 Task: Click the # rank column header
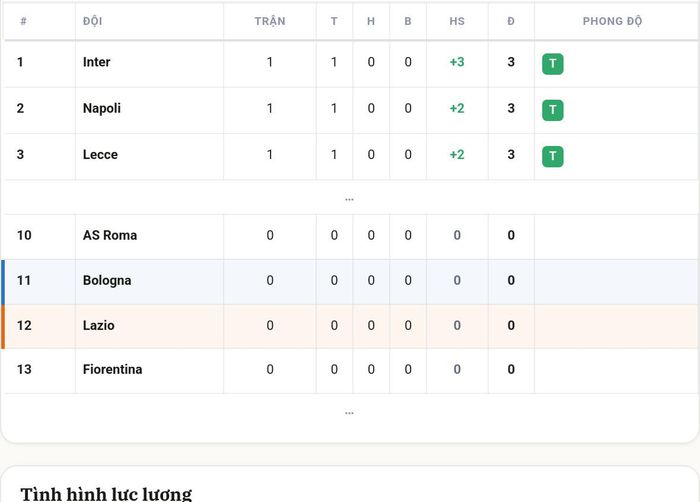tap(23, 21)
